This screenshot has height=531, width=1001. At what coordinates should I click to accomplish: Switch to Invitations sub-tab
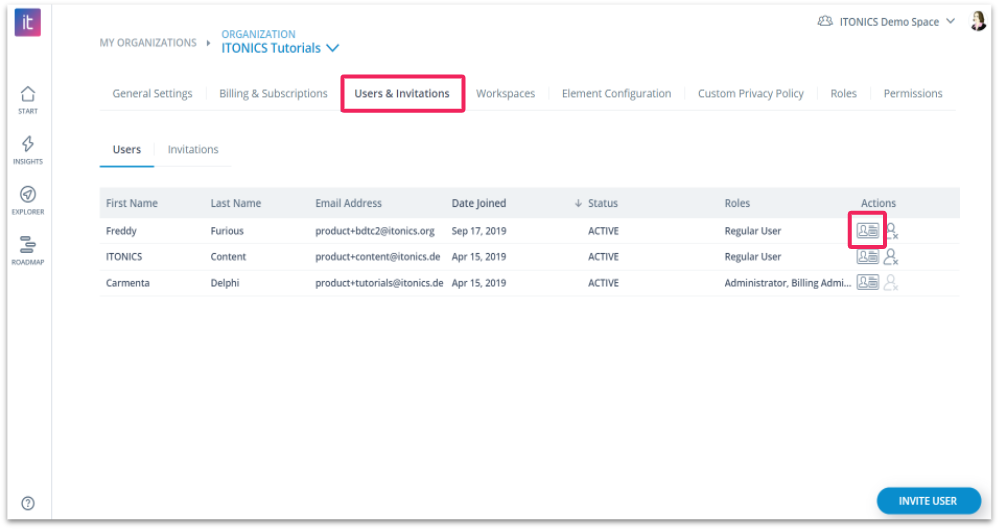[x=193, y=149]
